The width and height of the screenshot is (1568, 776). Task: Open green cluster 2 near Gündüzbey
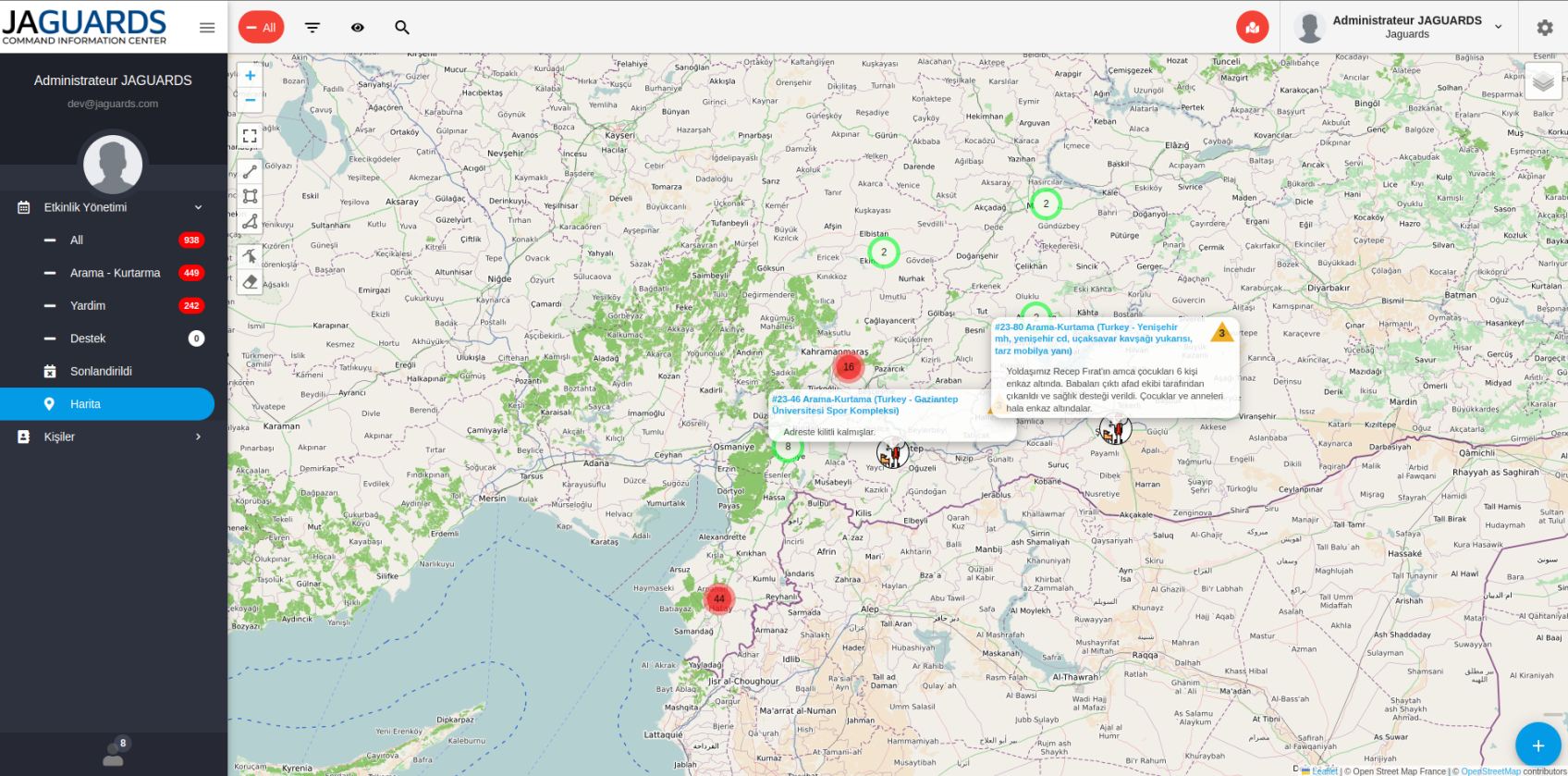[x=1046, y=203]
